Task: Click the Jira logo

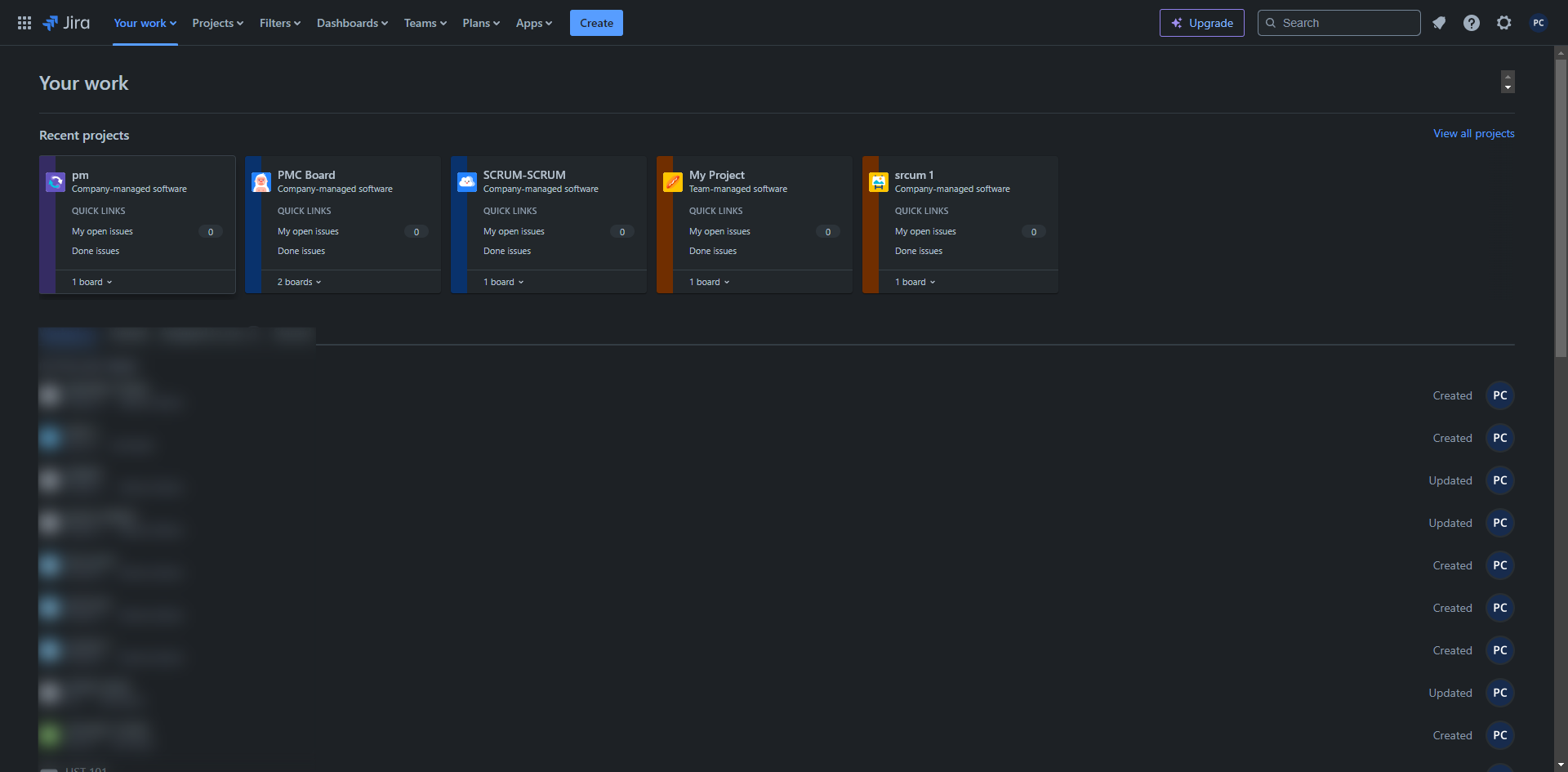Action: click(66, 23)
